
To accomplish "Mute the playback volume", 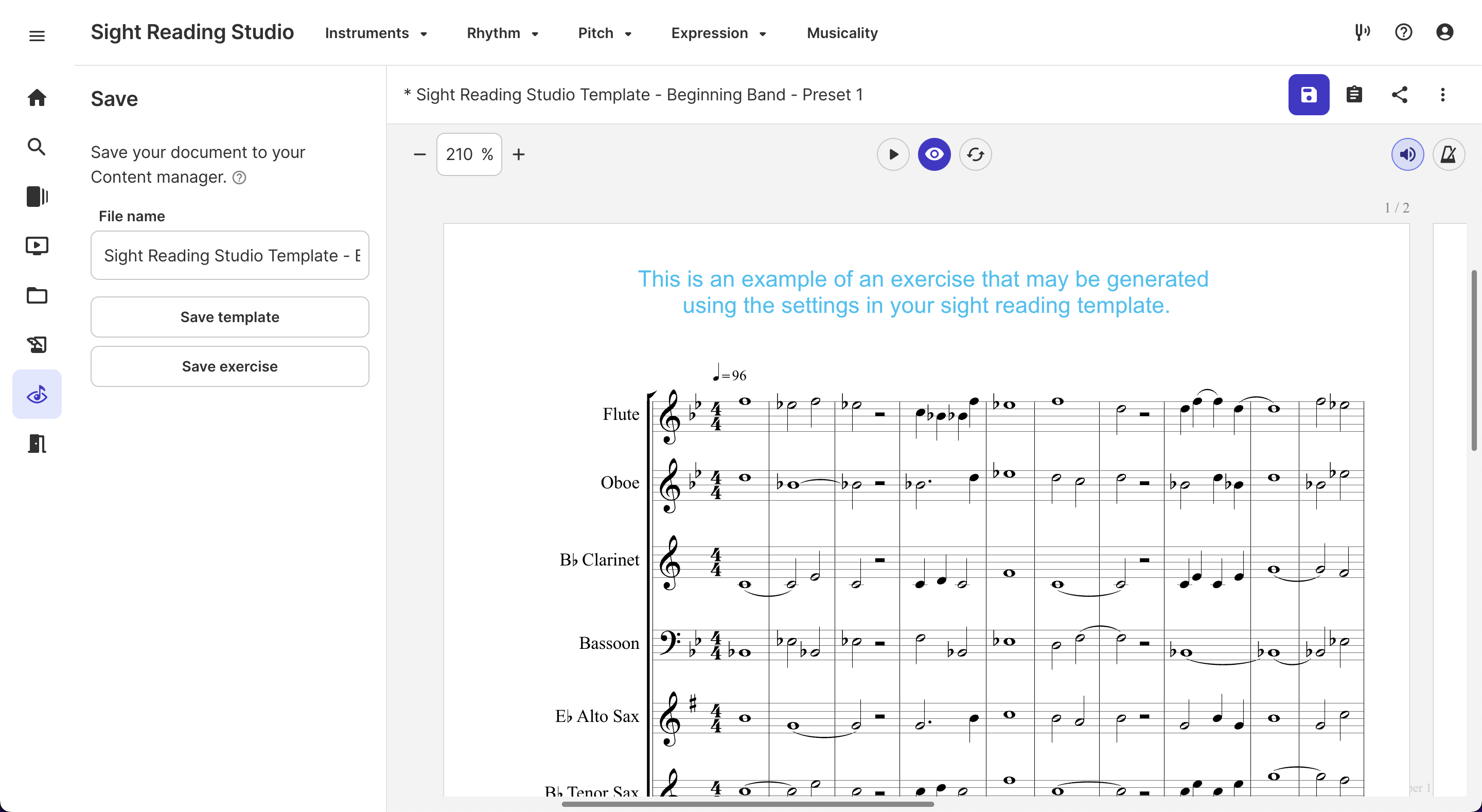I will [1407, 154].
